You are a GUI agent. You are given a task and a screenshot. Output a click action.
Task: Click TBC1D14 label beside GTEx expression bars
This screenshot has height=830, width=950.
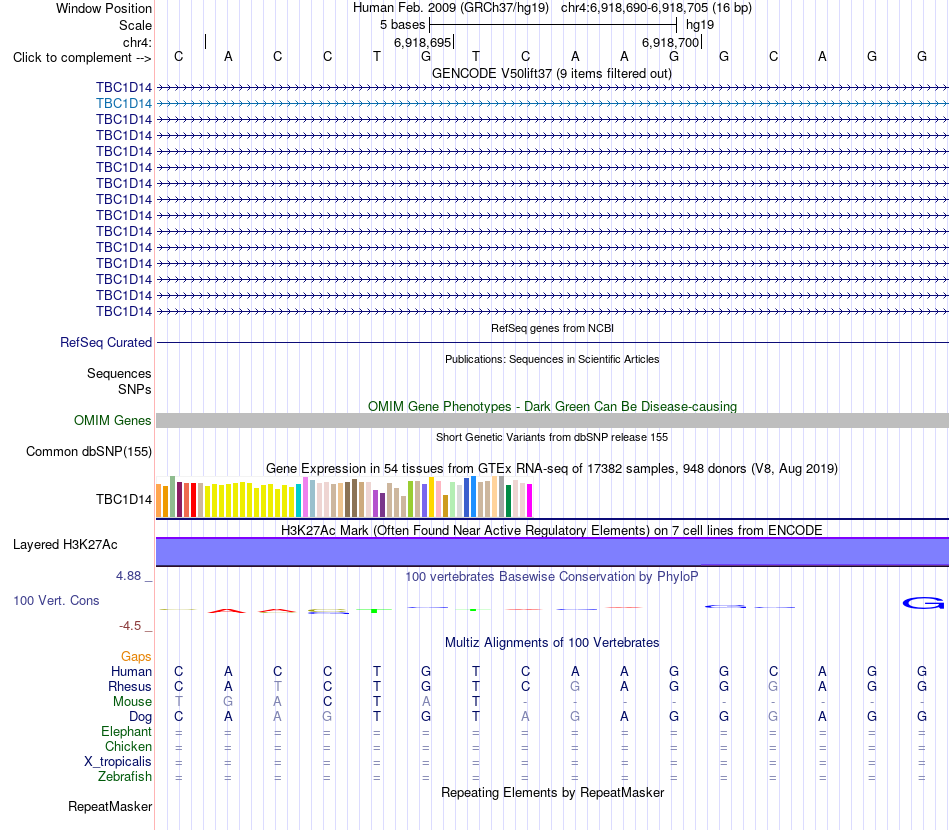pyautogui.click(x=124, y=499)
